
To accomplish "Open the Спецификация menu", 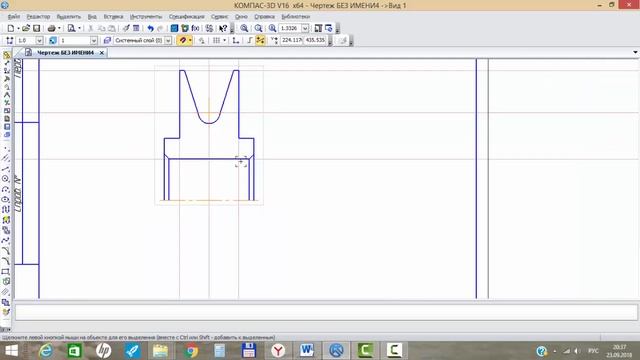I will (187, 17).
